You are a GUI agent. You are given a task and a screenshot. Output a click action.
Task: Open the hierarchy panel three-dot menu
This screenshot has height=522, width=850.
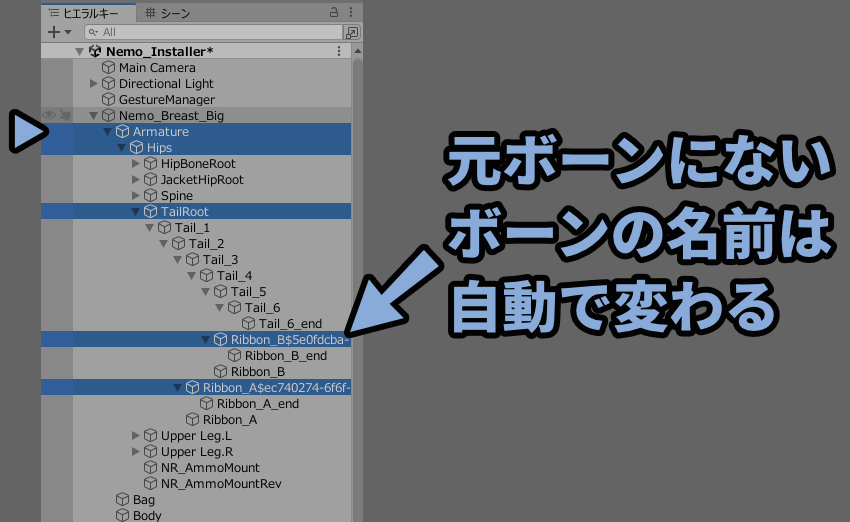[351, 12]
